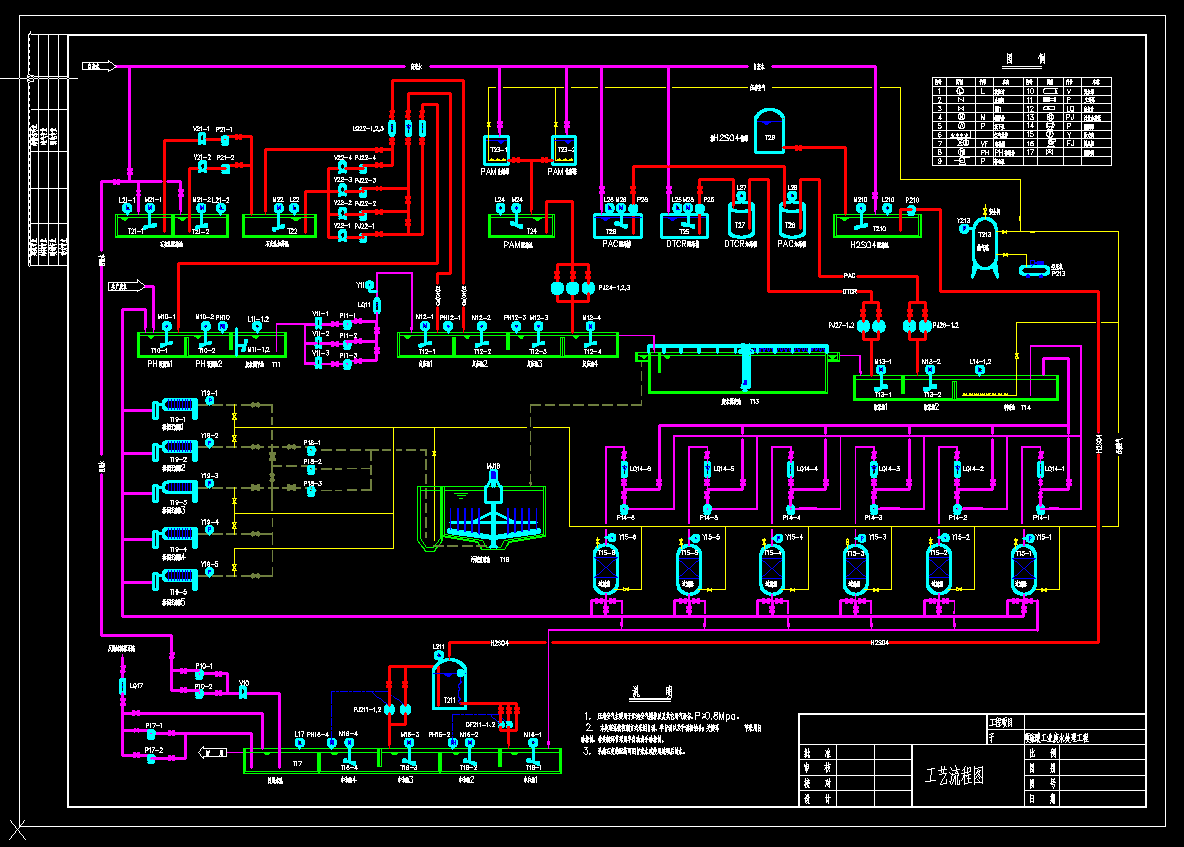Select the 说明 notes heading
The height and width of the screenshot is (847, 1184).
(652, 692)
